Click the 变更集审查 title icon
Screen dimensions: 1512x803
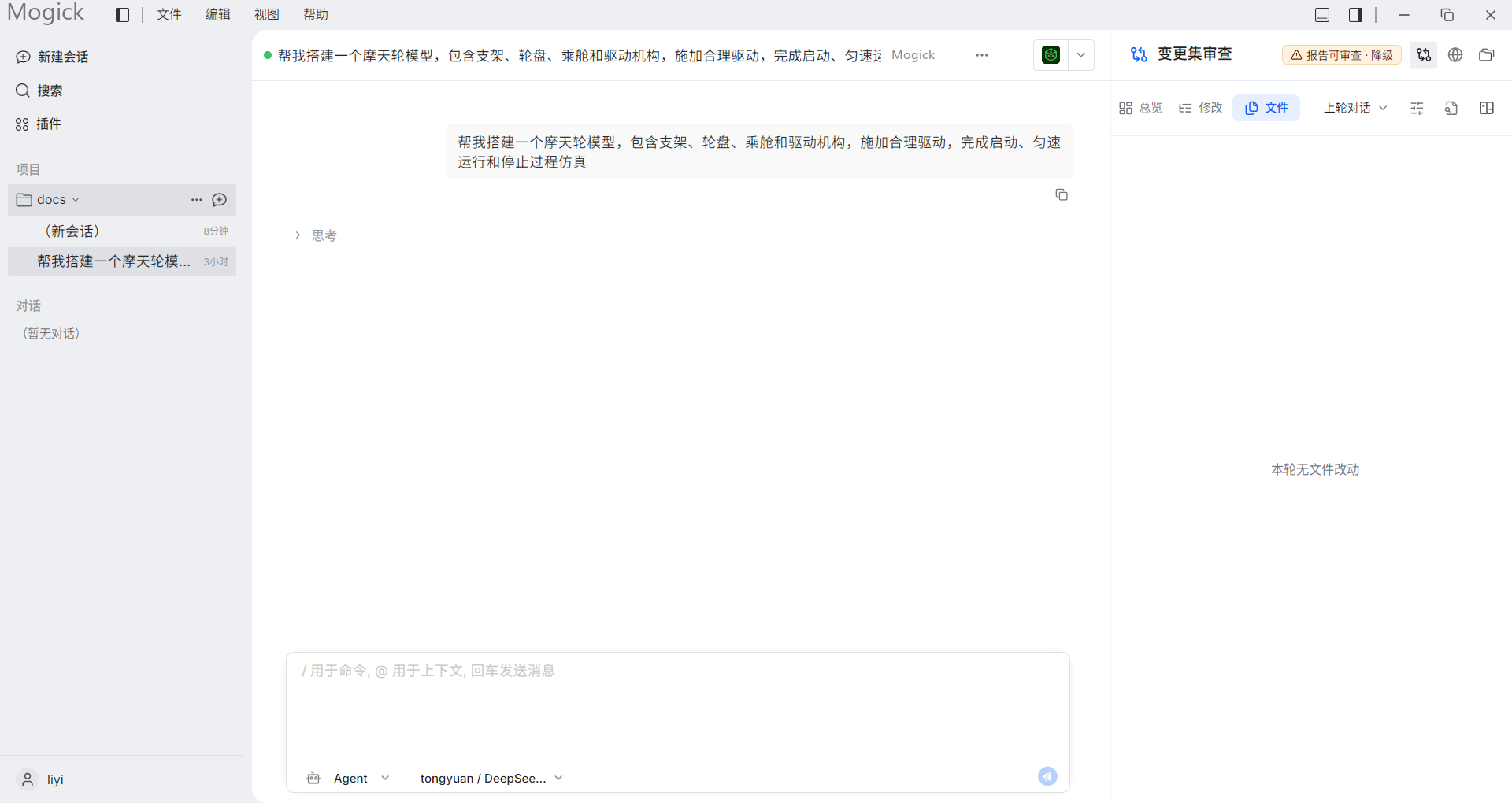tap(1139, 54)
